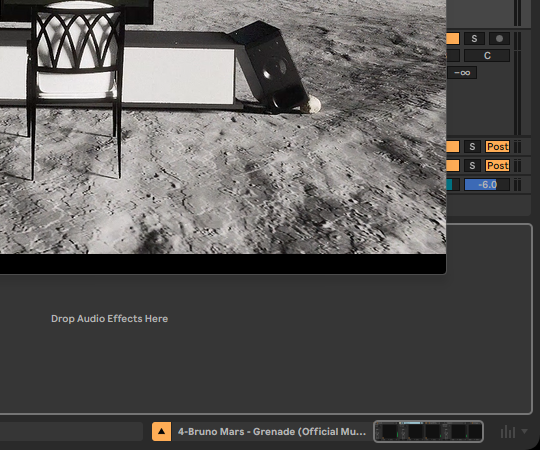The width and height of the screenshot is (540, 450).
Task: Mute the first return track activator
Action: 453,147
